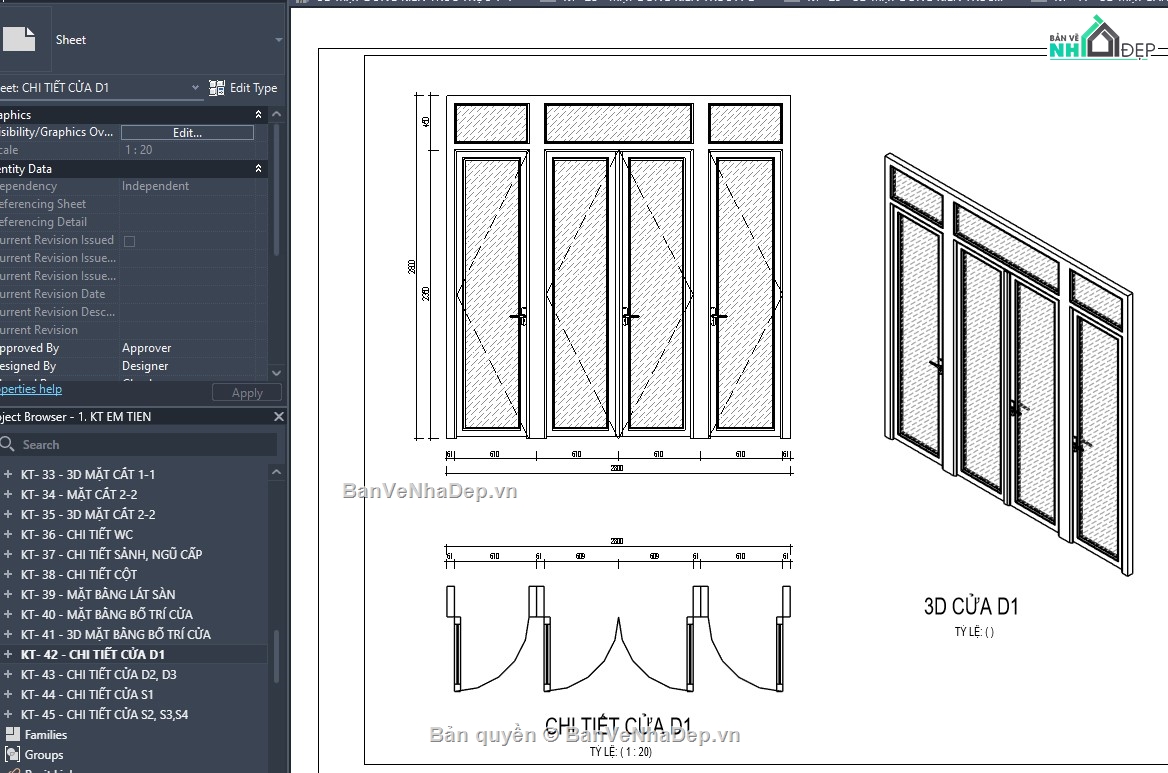
Task: Toggle Current Revision Issued checkbox
Action: click(130, 241)
